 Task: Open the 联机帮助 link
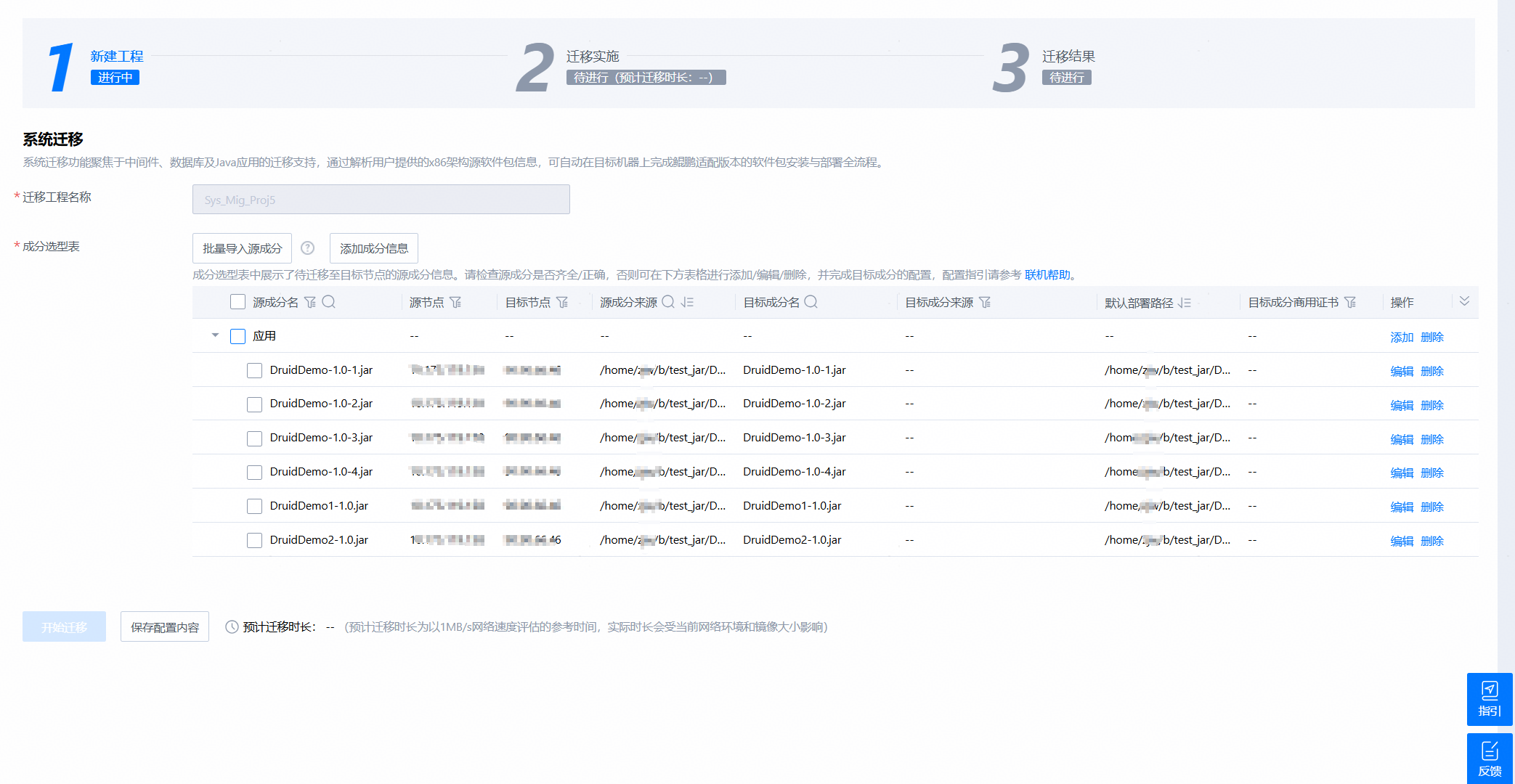pyautogui.click(x=1047, y=275)
